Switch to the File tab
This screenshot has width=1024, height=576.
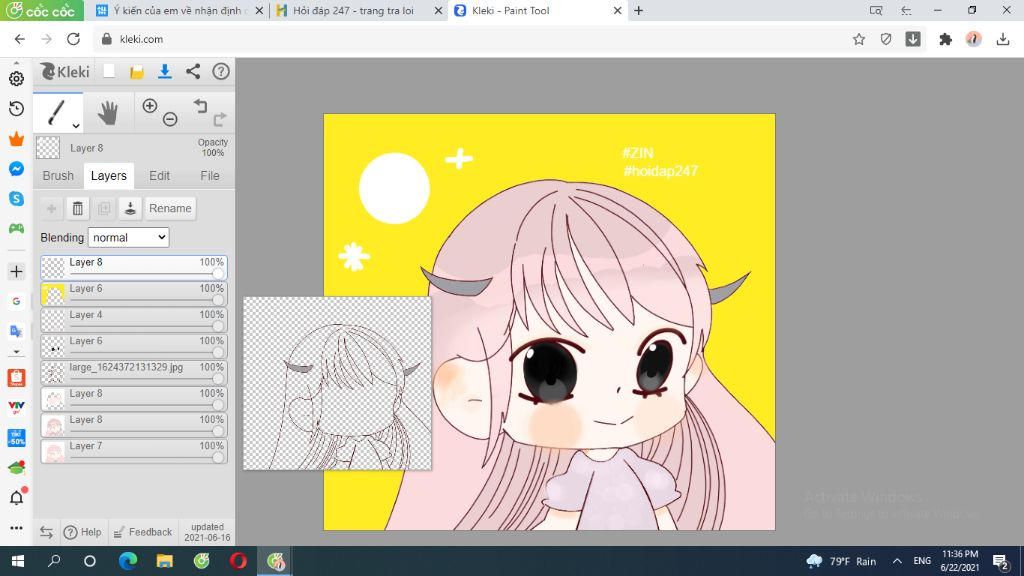[210, 176]
